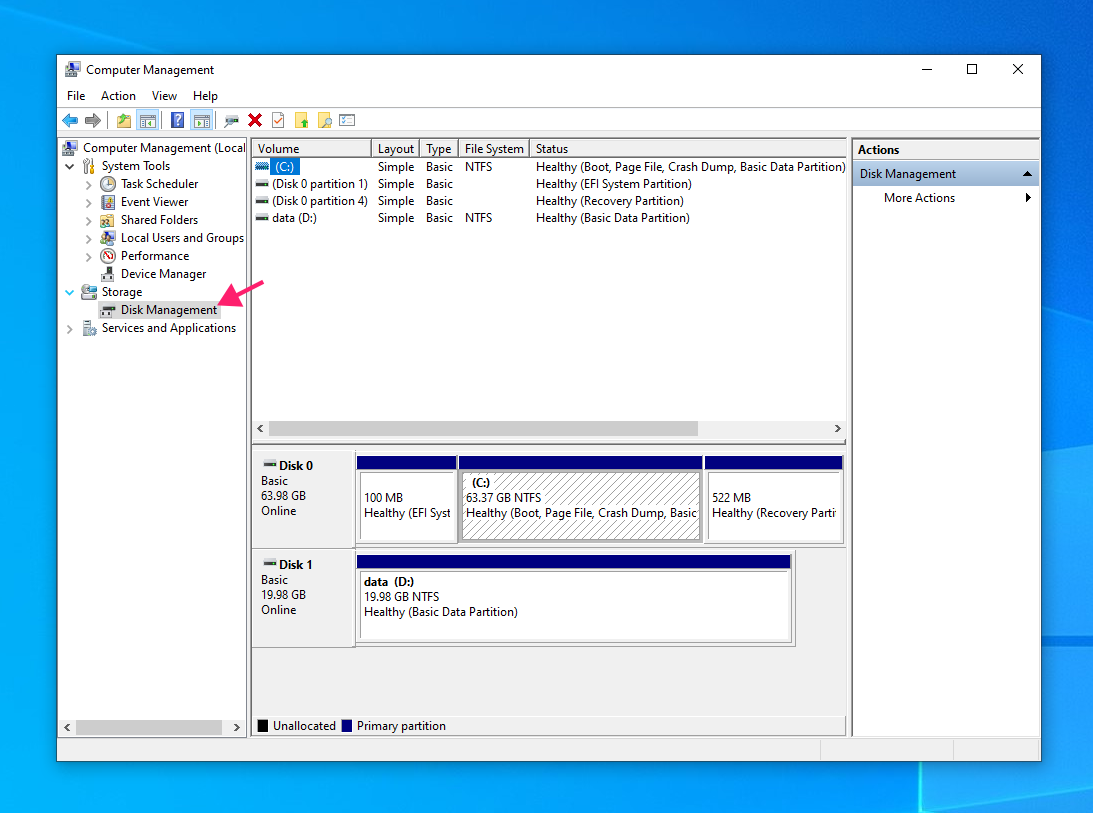Open Device Manager from the tree
This screenshot has width=1093, height=813.
163,274
